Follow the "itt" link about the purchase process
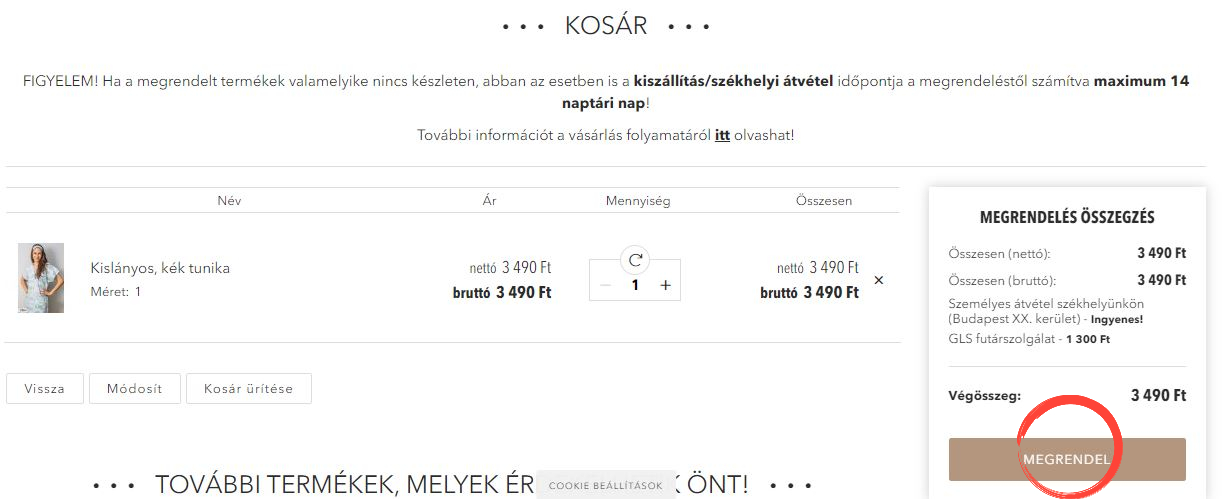The image size is (1223, 499). 722,135
